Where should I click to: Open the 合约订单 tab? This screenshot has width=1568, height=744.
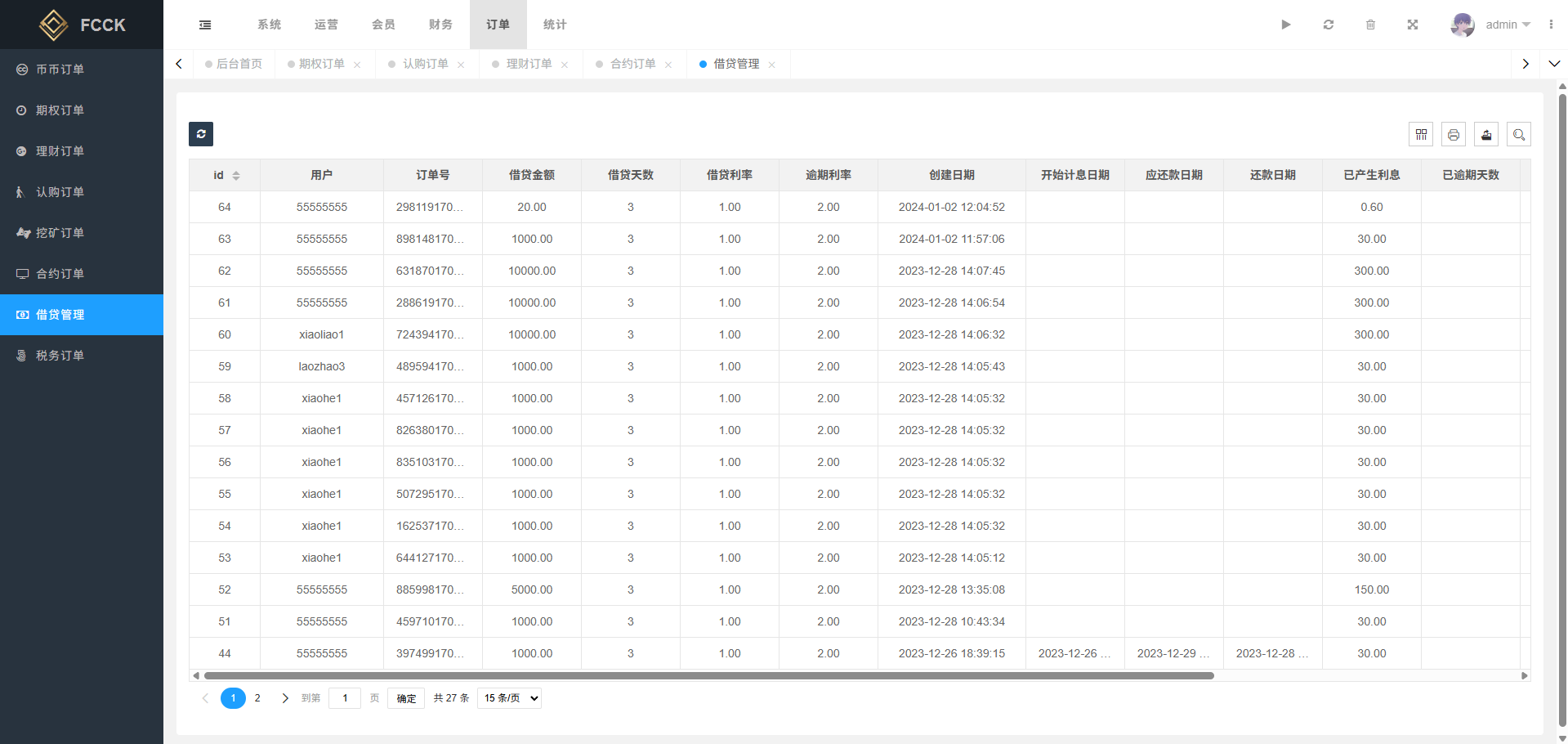pyautogui.click(x=632, y=64)
